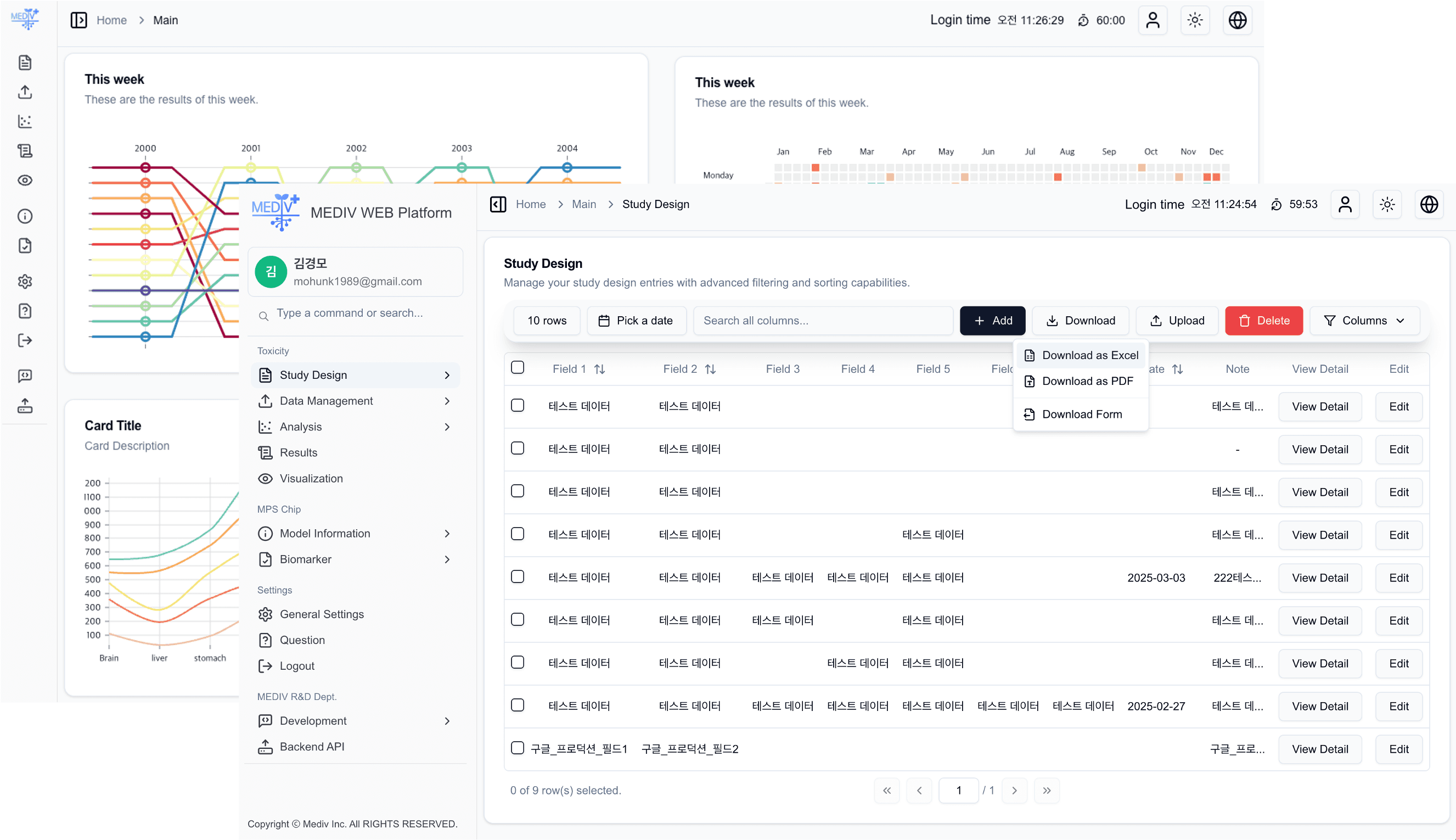Click the Search all columns input field
The height and width of the screenshot is (840, 1456).
(x=823, y=321)
